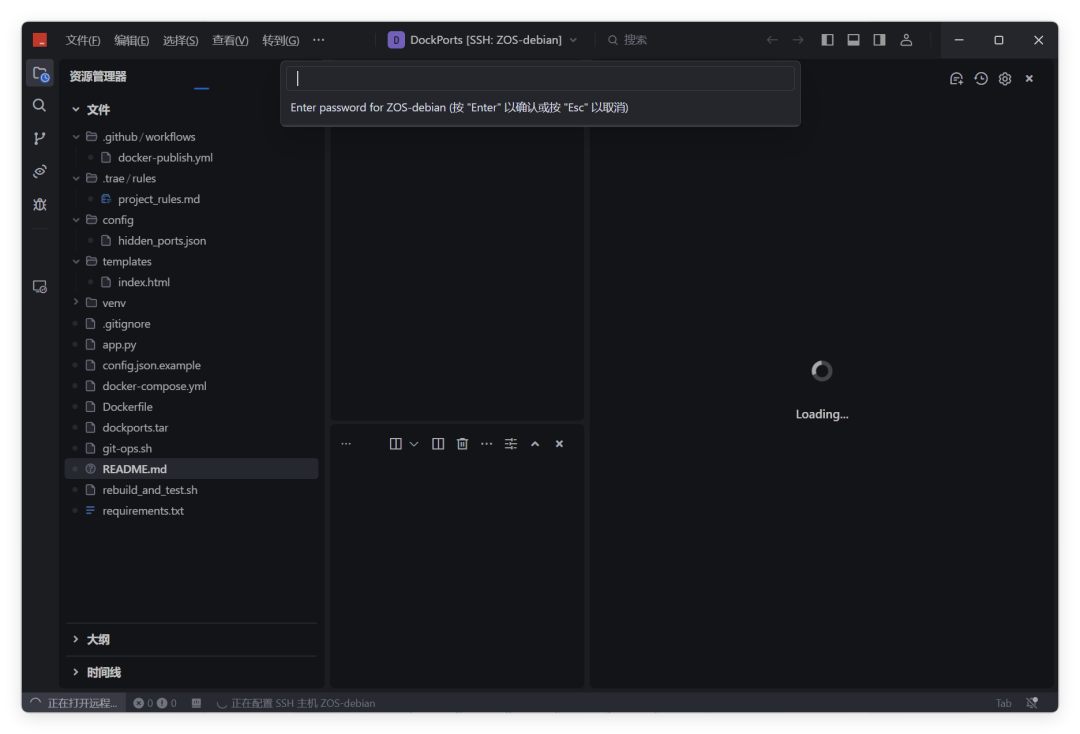Open rebuild_and_test.sh file

(149, 490)
